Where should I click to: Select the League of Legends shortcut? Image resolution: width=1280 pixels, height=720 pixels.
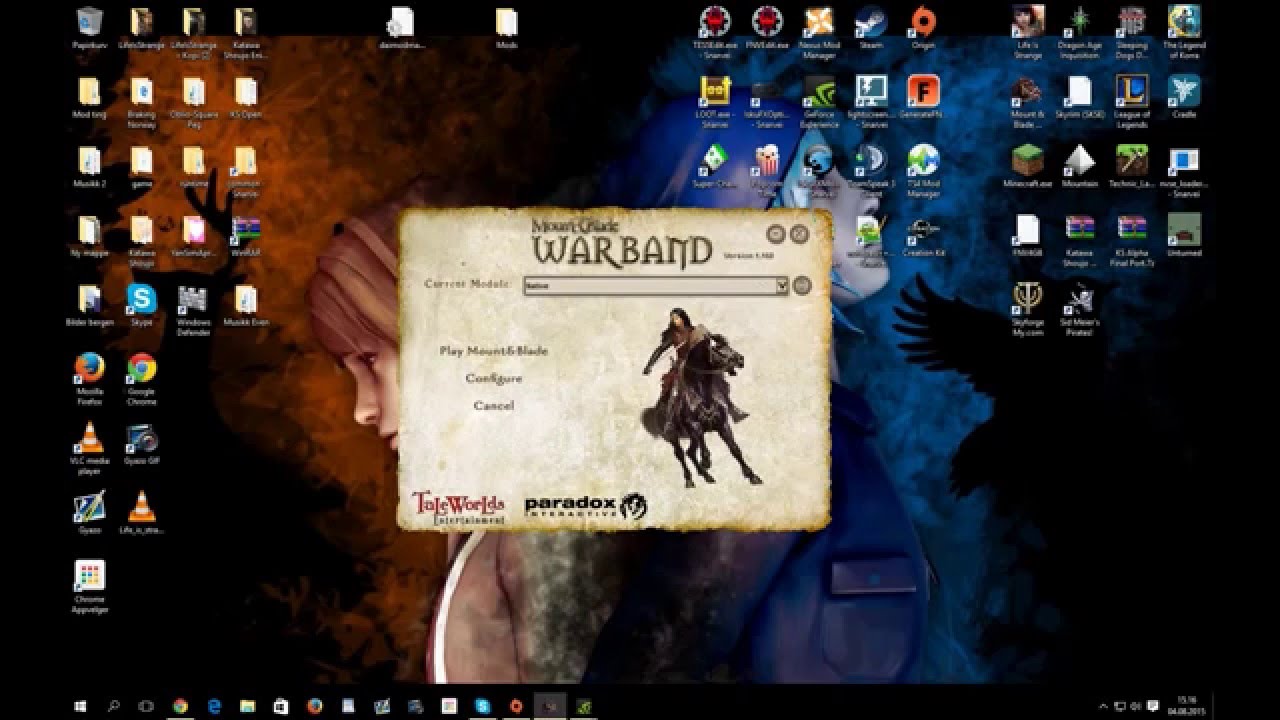point(1132,101)
